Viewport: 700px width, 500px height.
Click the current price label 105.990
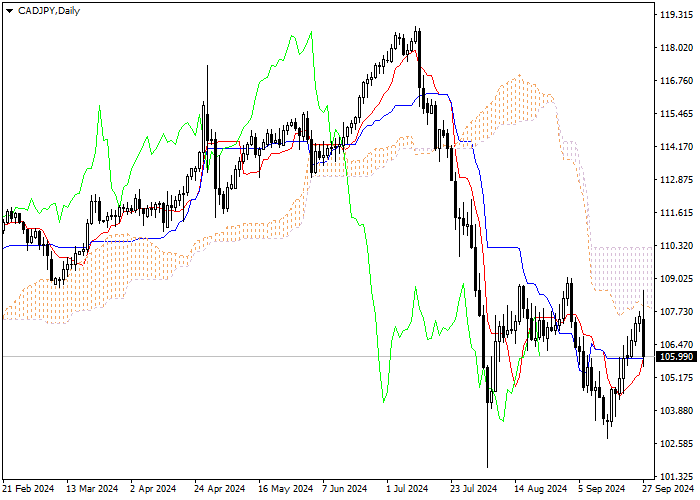click(676, 357)
